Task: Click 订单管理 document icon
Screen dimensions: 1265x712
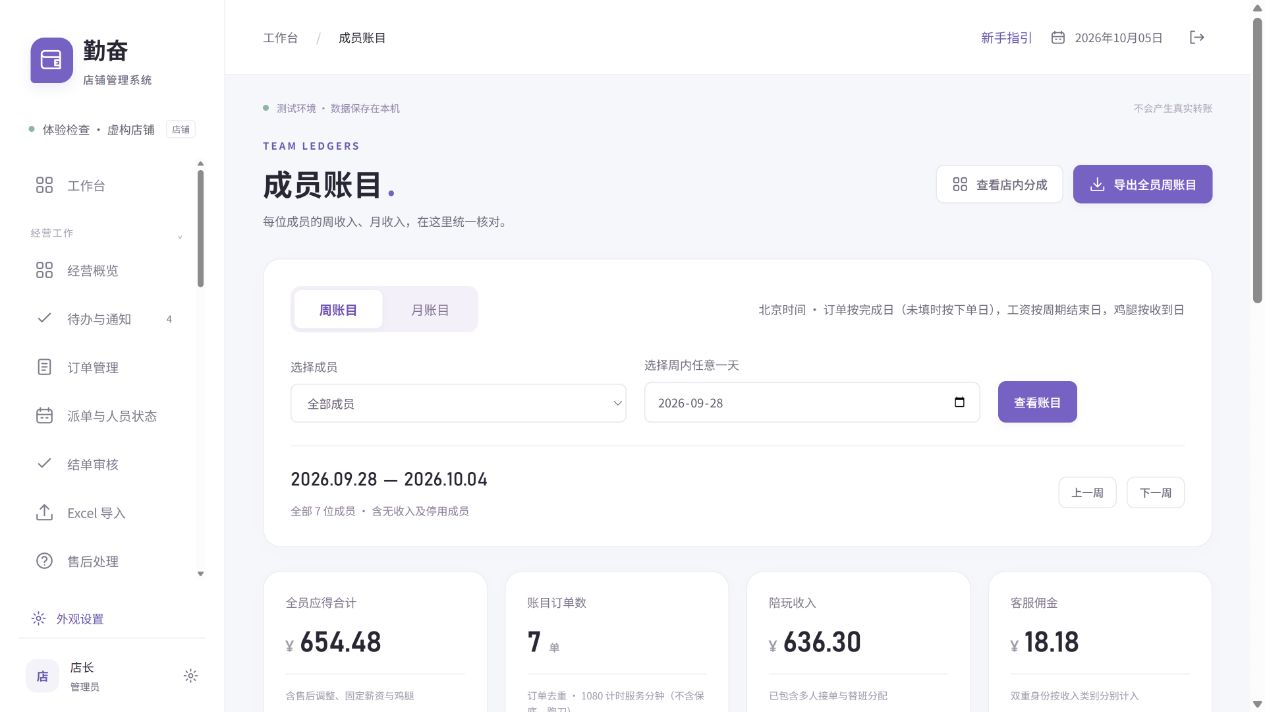Action: tap(44, 367)
